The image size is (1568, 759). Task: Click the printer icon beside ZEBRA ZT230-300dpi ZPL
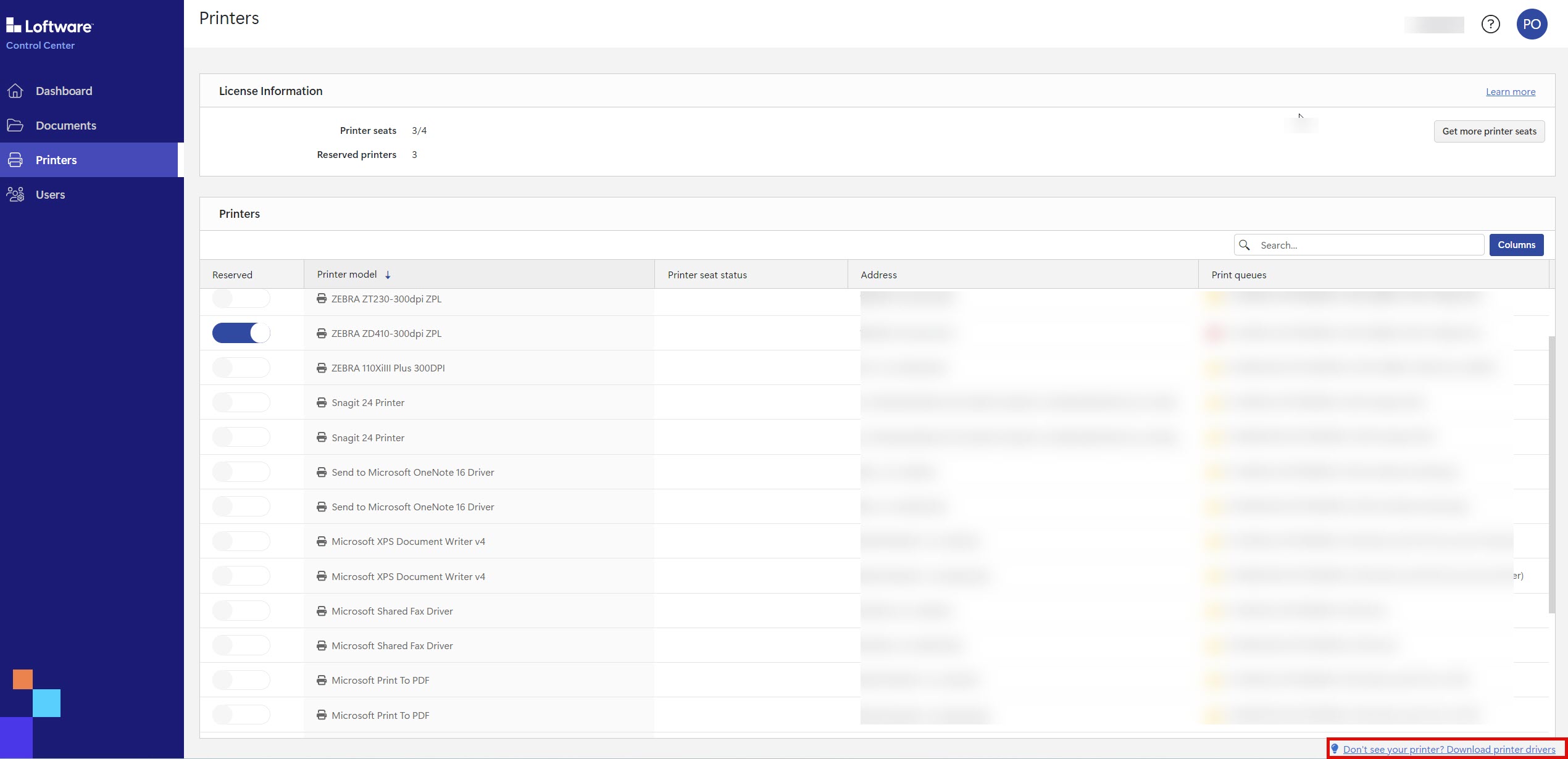click(322, 299)
